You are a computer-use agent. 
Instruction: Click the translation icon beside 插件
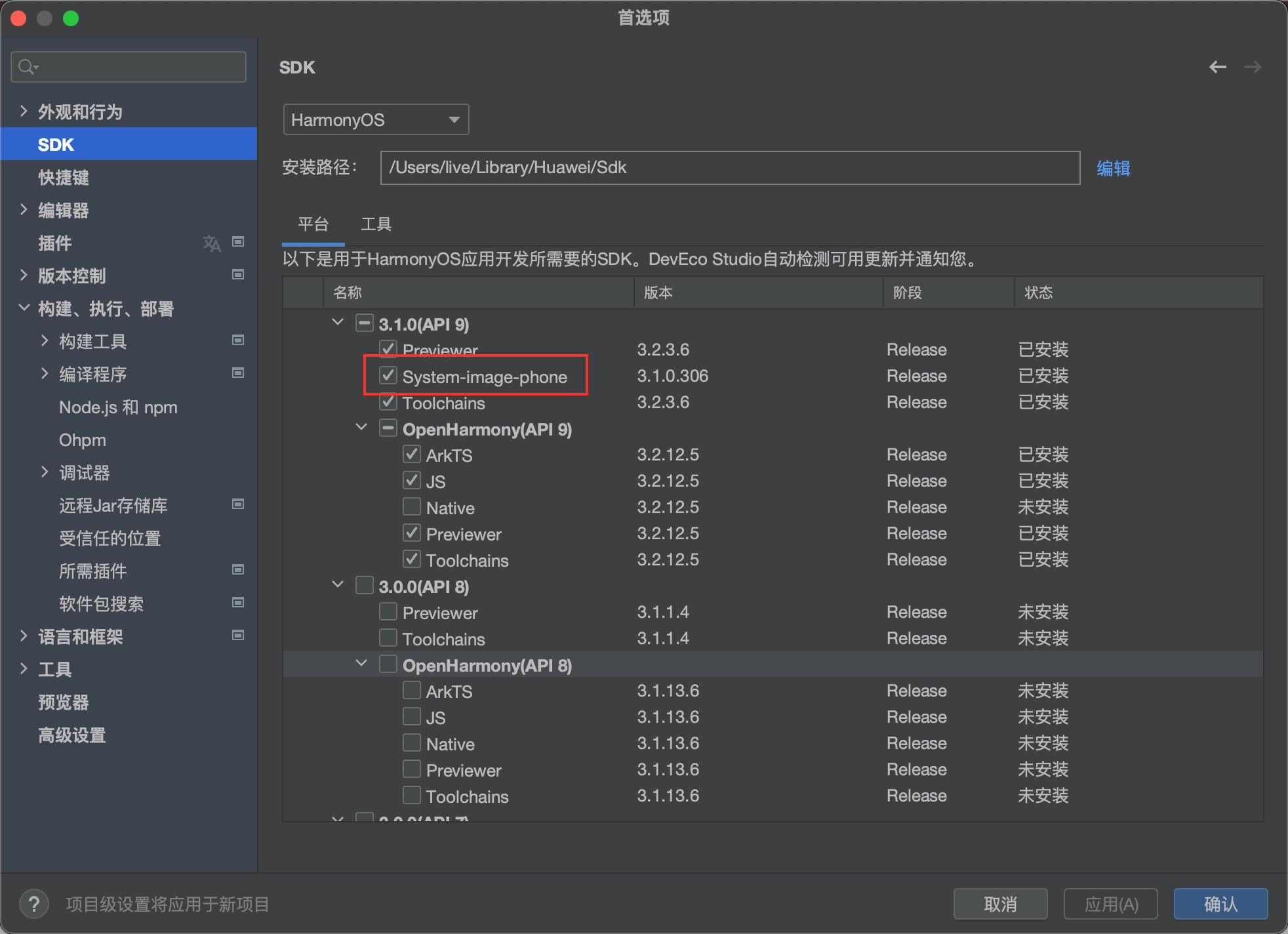pyautogui.click(x=211, y=243)
